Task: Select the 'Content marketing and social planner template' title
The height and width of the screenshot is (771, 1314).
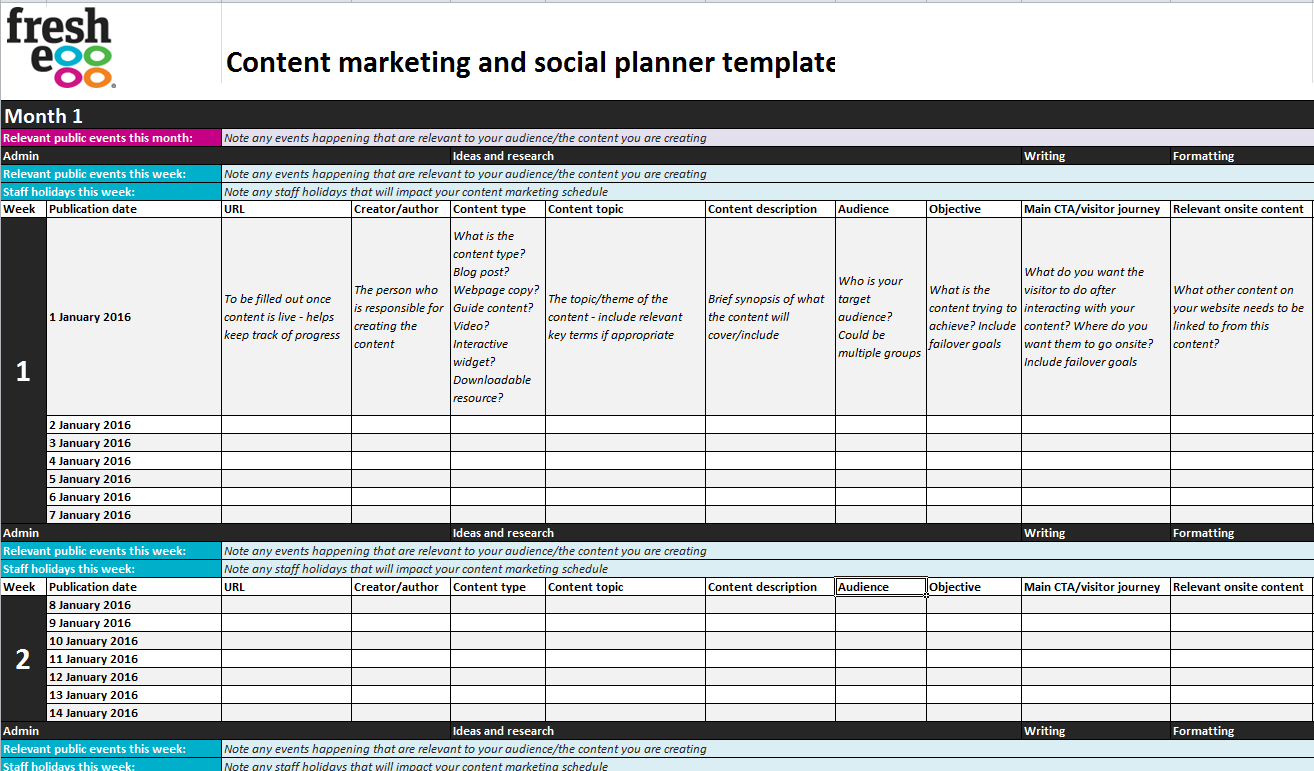Action: 530,62
